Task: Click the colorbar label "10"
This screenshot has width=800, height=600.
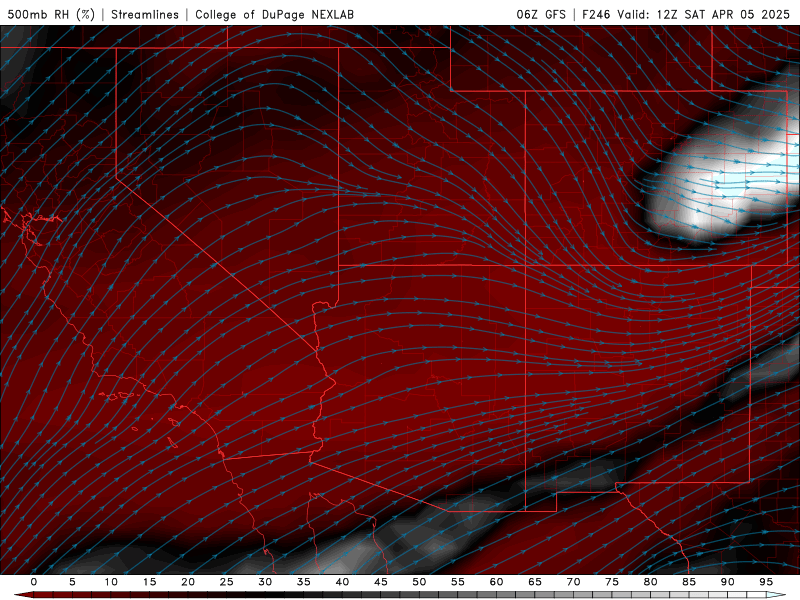Action: 111,582
